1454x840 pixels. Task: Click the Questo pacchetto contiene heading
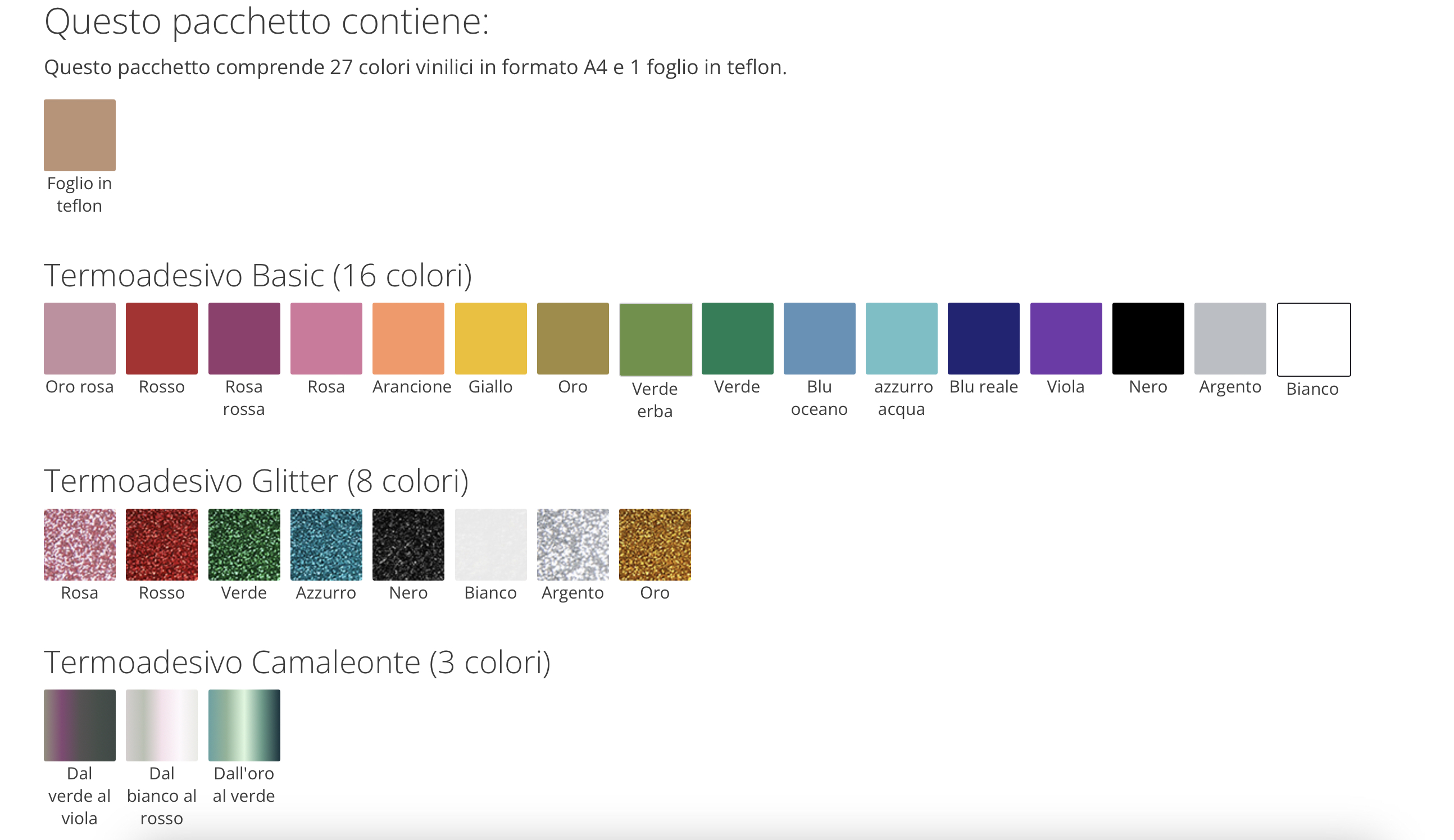tap(266, 22)
